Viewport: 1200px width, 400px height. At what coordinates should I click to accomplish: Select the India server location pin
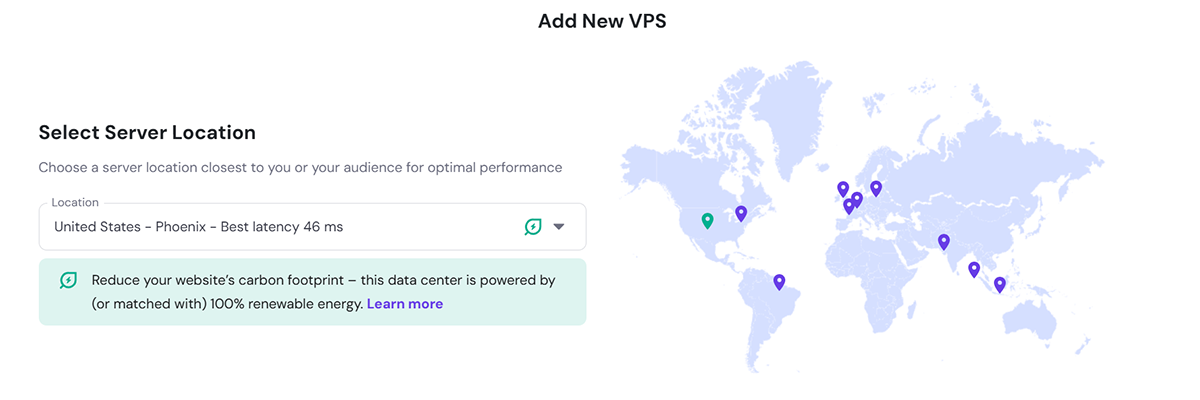point(943,241)
